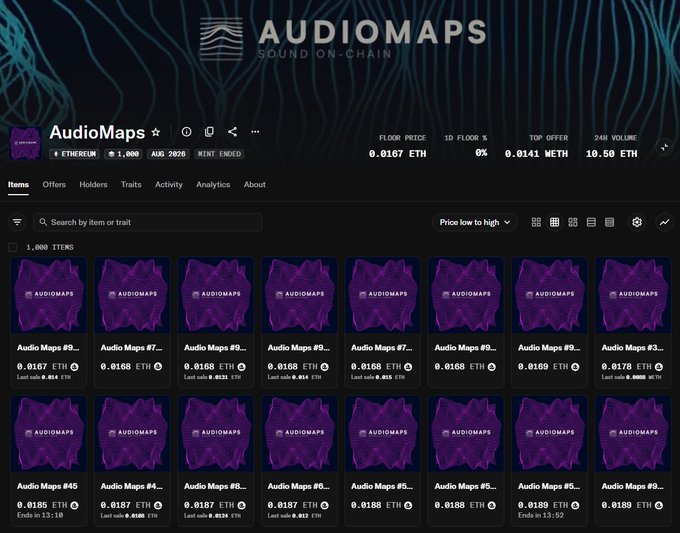Click Ethereum icon beside 0.0169 ETH
680x533 pixels.
(575, 367)
